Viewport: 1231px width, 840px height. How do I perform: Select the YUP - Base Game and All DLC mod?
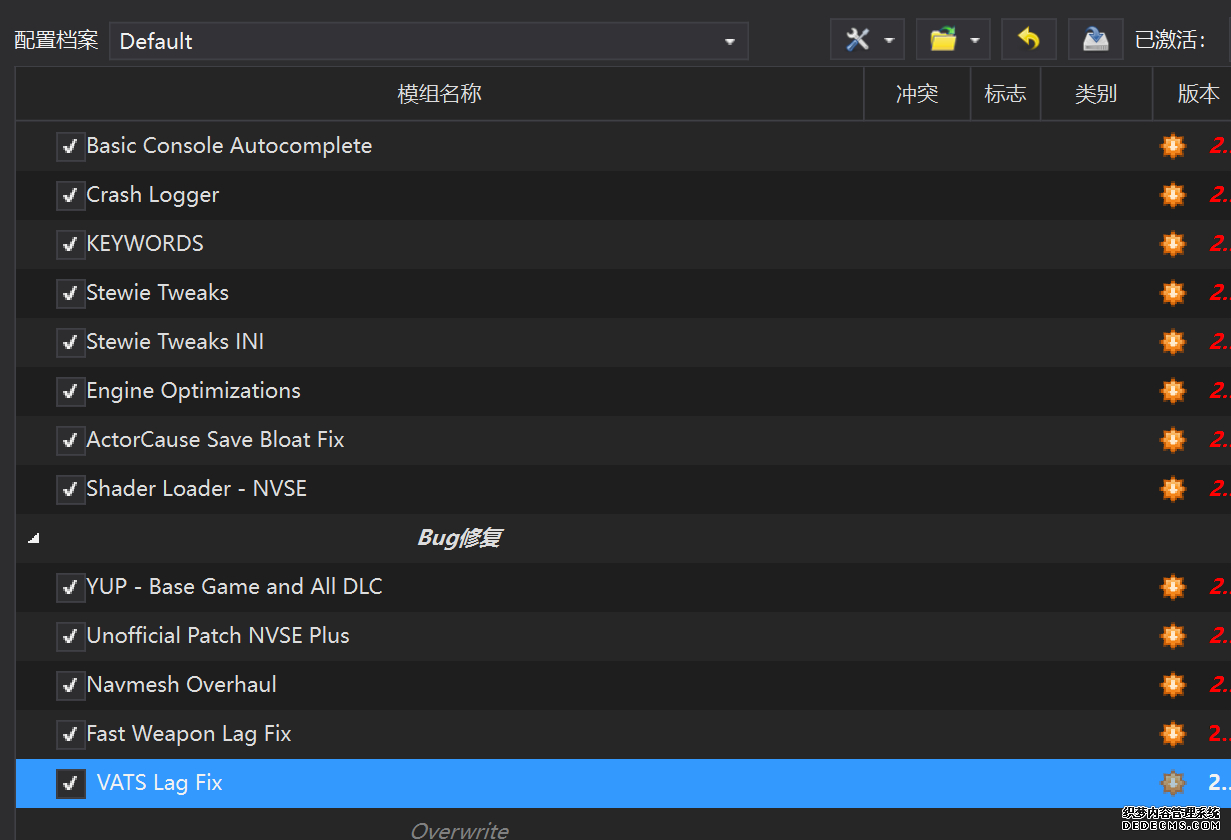[x=234, y=587]
